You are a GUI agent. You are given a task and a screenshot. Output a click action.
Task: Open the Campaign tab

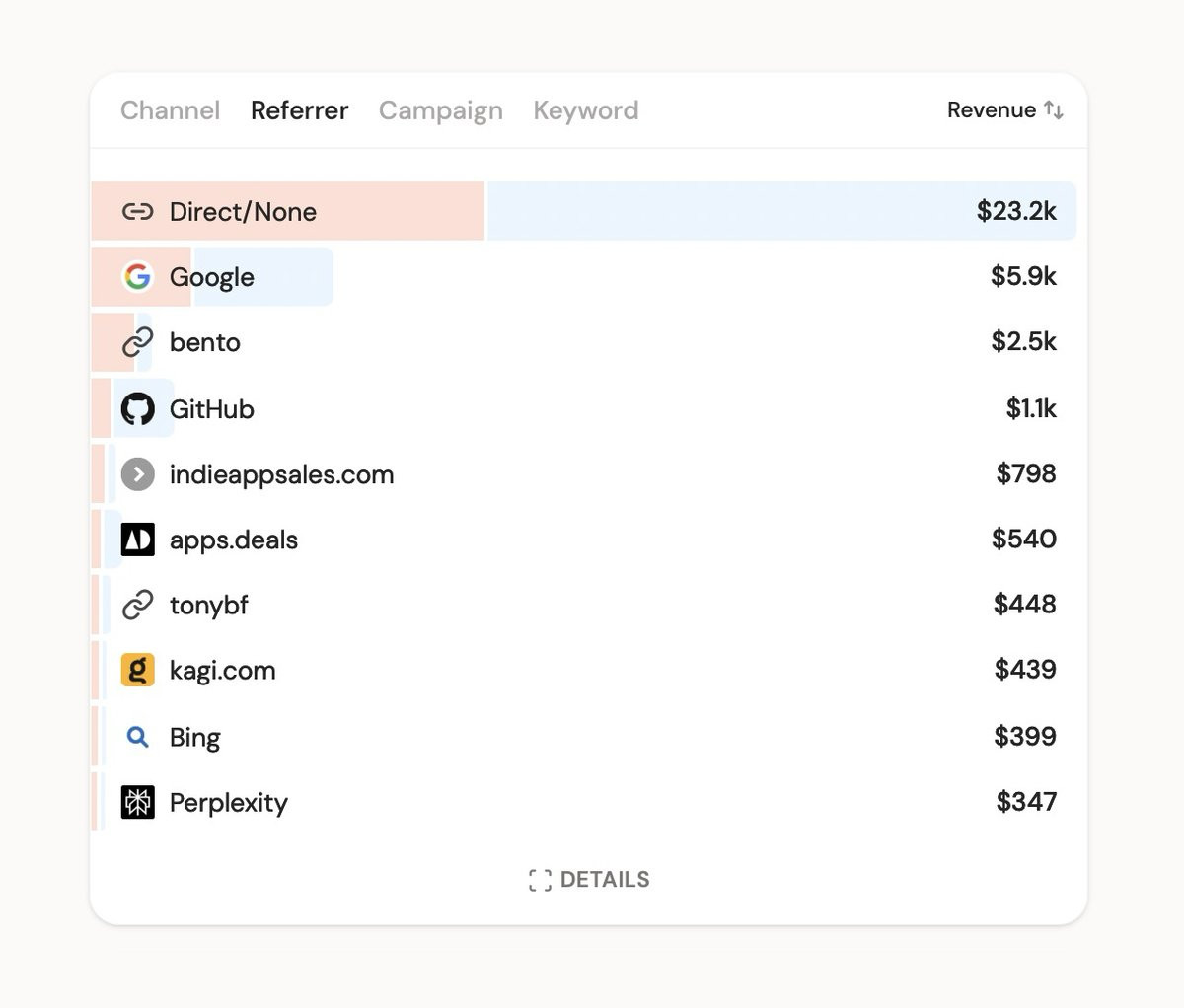(x=440, y=110)
